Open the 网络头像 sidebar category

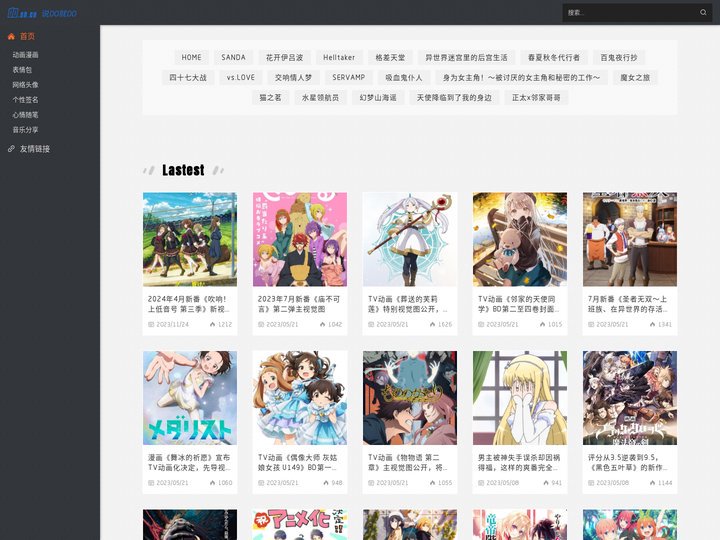[25, 84]
